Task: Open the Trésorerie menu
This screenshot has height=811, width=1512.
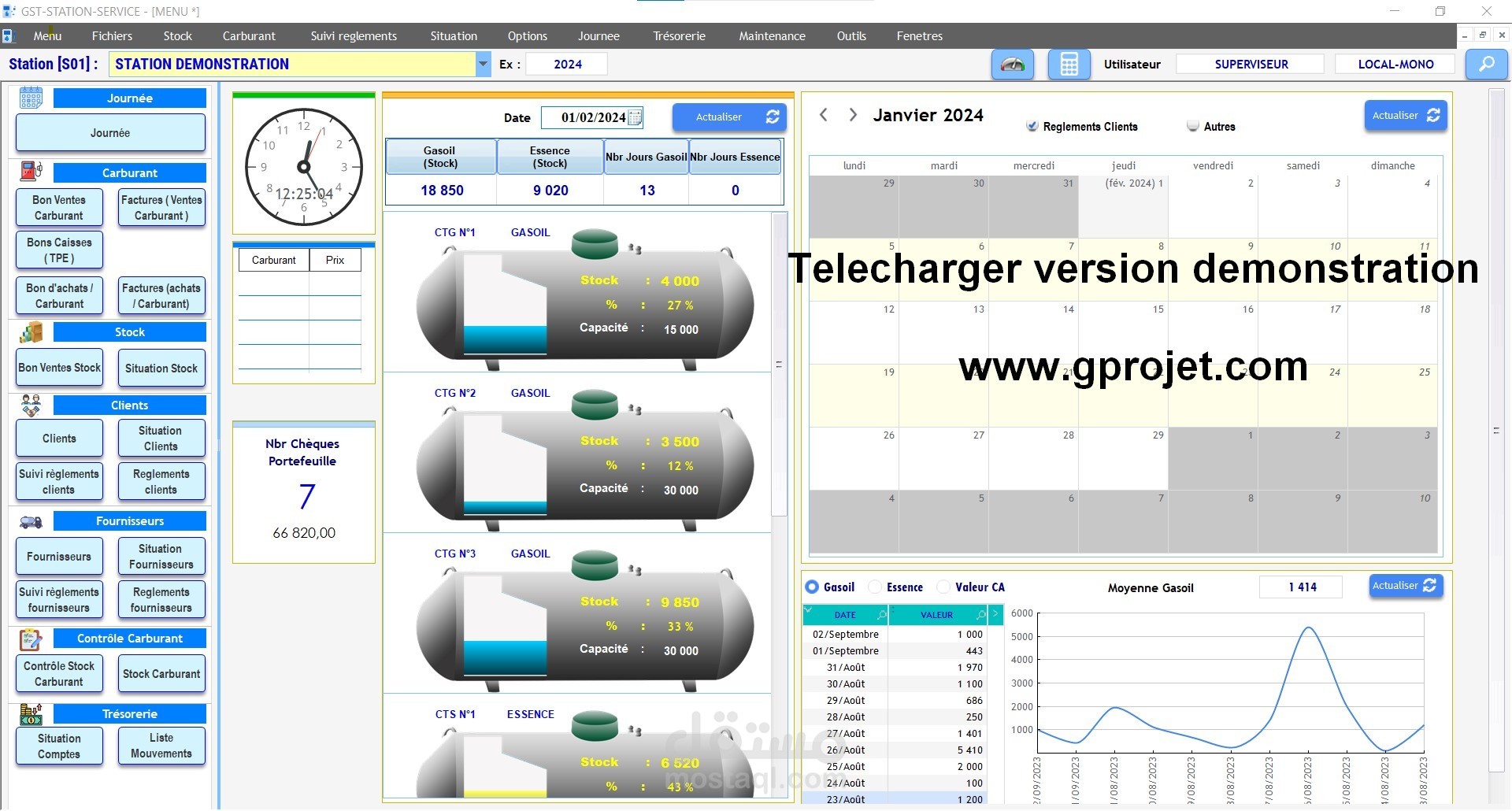Action: pos(679,36)
